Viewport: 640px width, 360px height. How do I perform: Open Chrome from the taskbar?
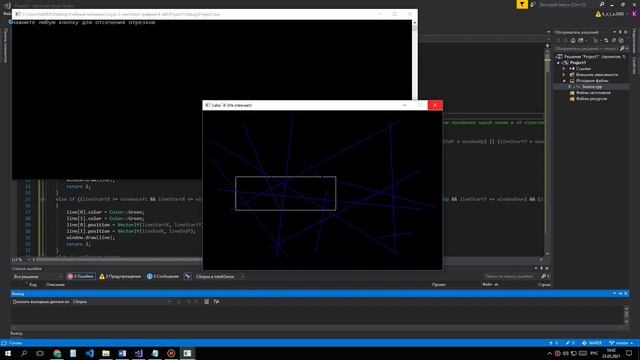(x=57, y=353)
